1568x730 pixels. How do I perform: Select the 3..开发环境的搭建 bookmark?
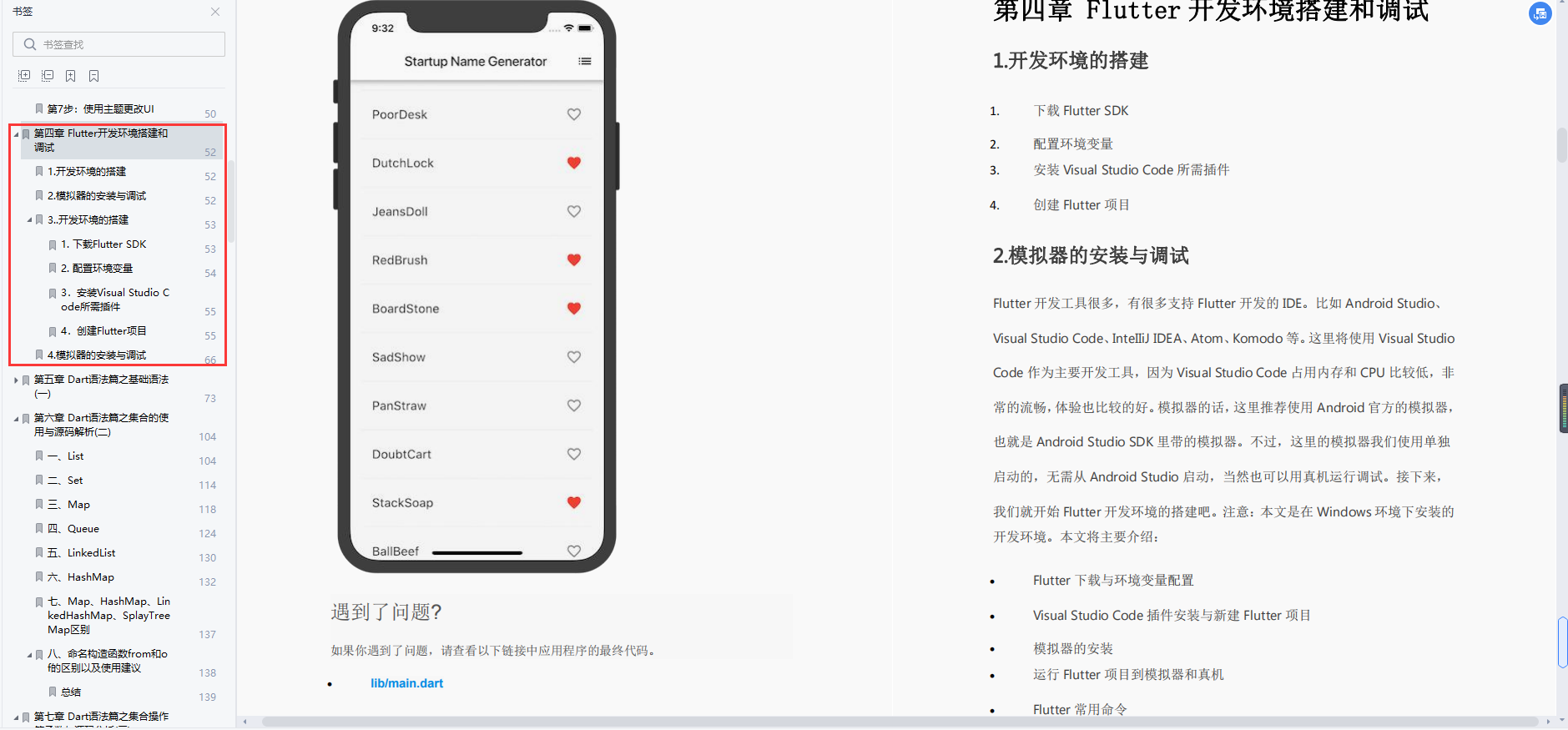[88, 220]
